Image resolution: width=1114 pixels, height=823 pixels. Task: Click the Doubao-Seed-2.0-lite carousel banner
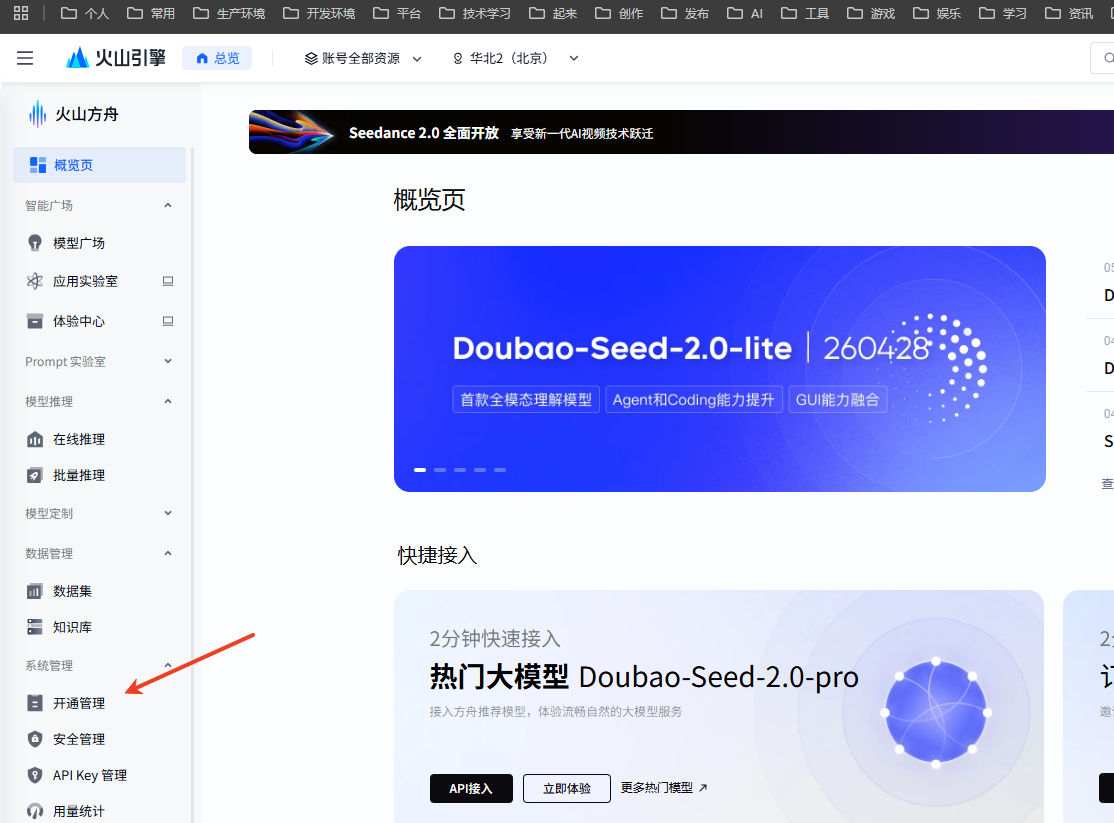[x=720, y=369]
